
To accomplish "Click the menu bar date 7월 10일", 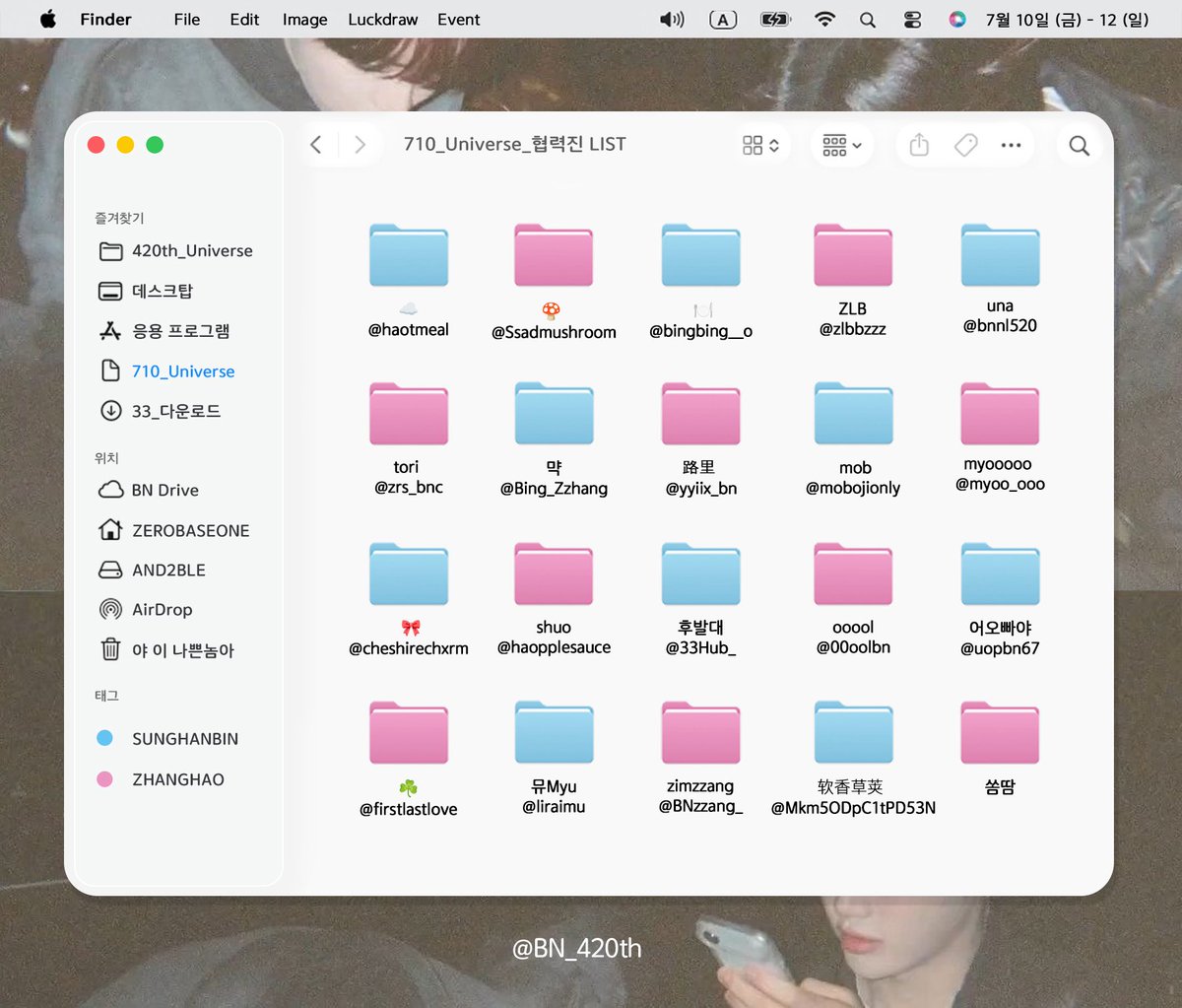I will point(1068,19).
